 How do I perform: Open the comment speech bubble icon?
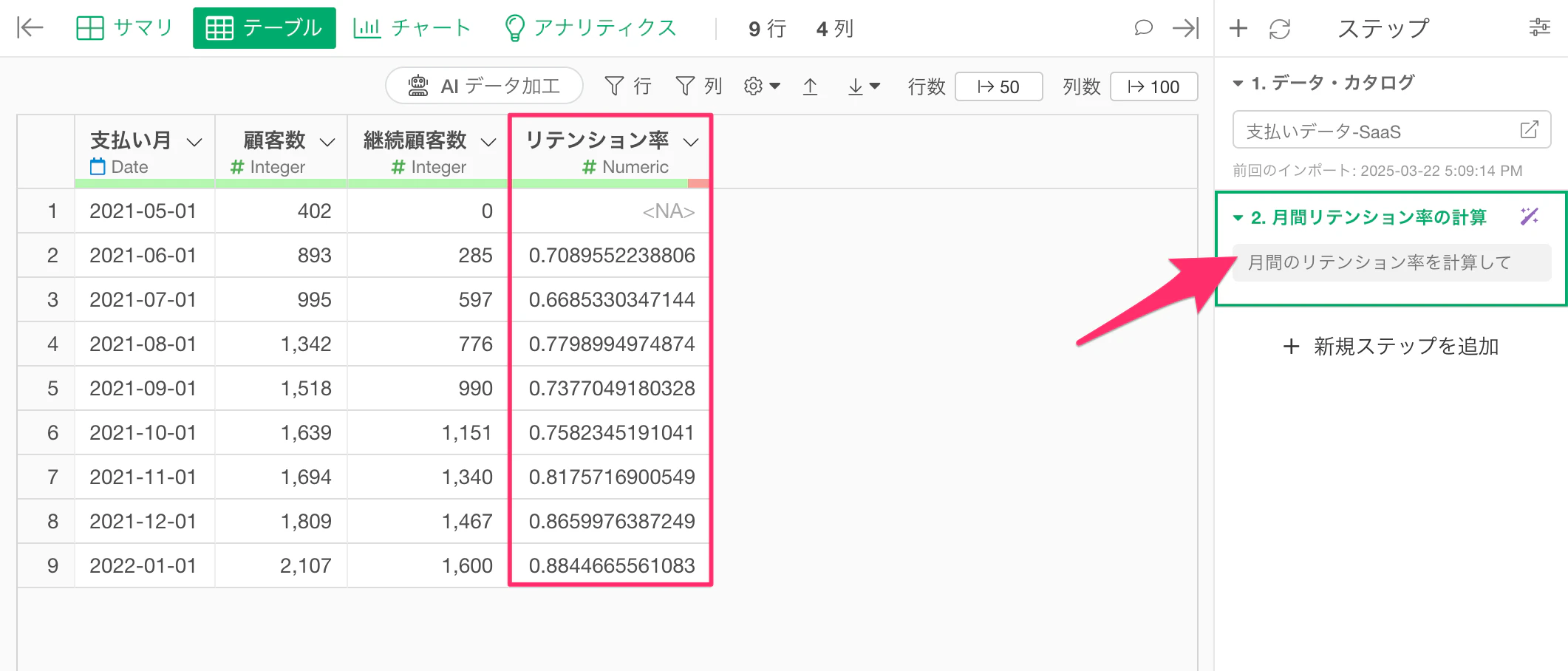(1143, 28)
